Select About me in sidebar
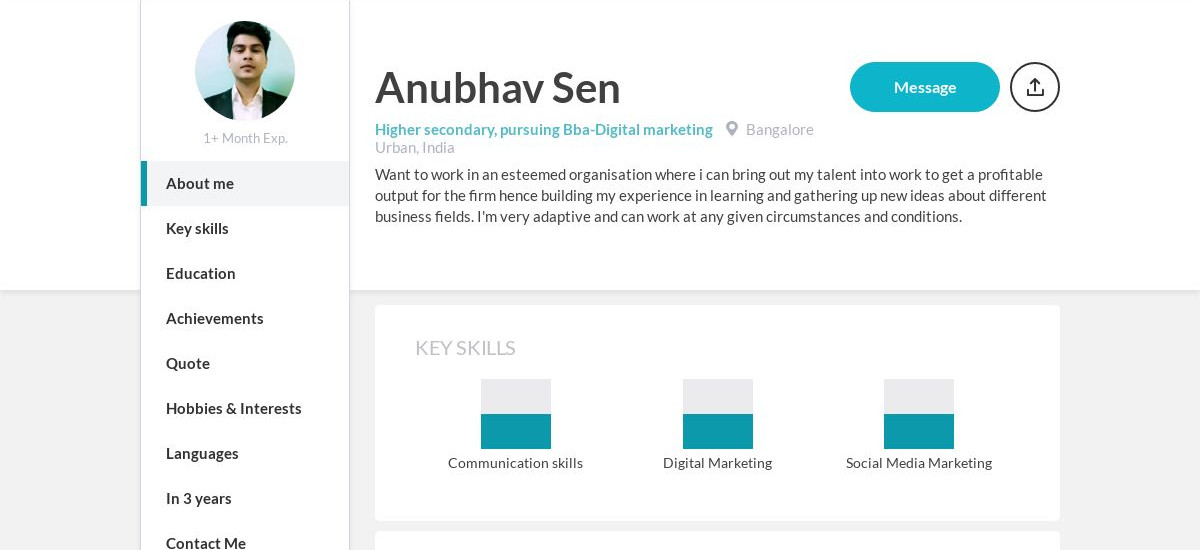 pos(200,183)
